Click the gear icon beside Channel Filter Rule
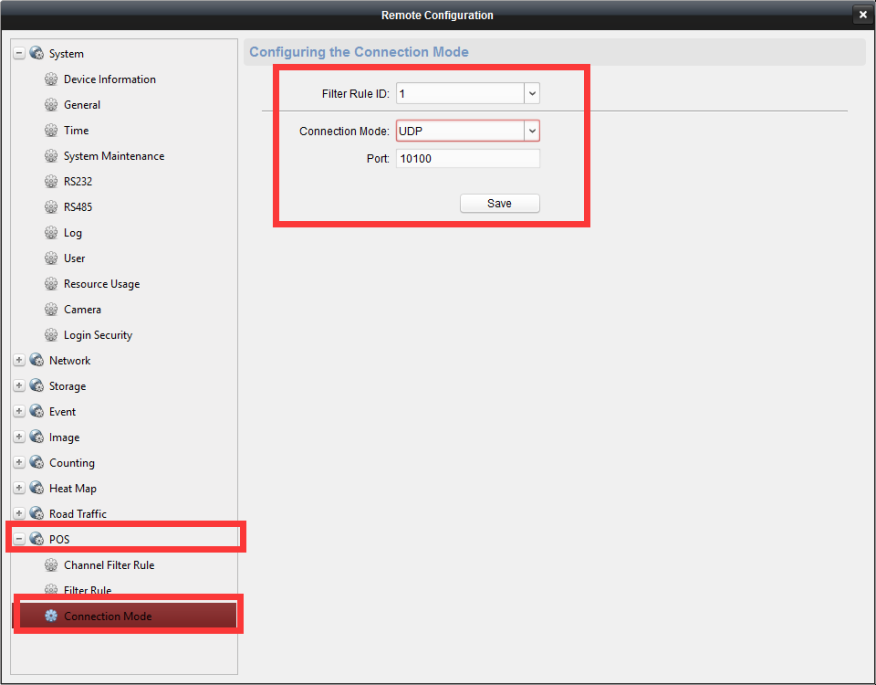This screenshot has width=876, height=685. click(52, 565)
